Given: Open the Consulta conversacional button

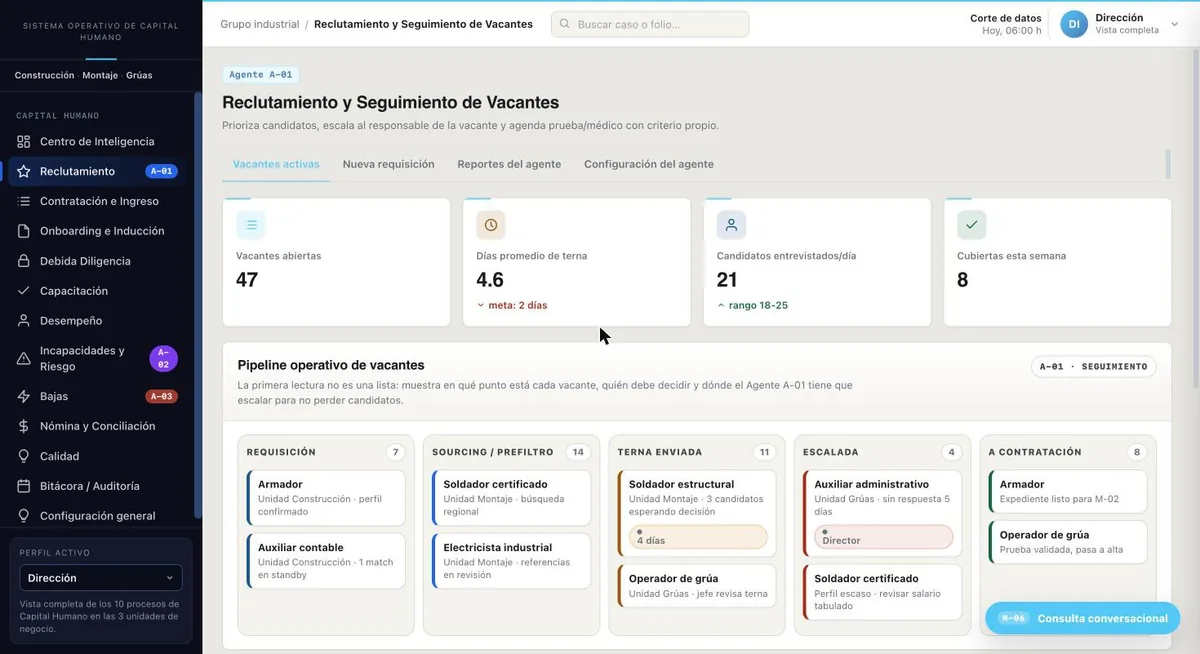Looking at the screenshot, I should pyautogui.click(x=1083, y=619).
